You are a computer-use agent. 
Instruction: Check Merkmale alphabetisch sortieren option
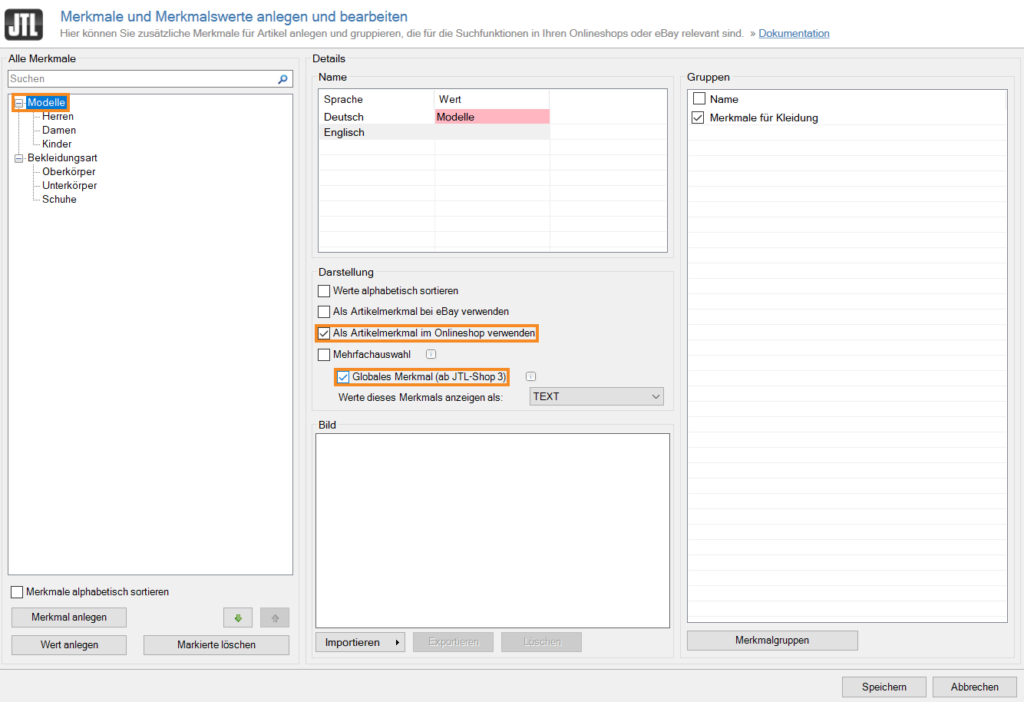click(x=17, y=592)
